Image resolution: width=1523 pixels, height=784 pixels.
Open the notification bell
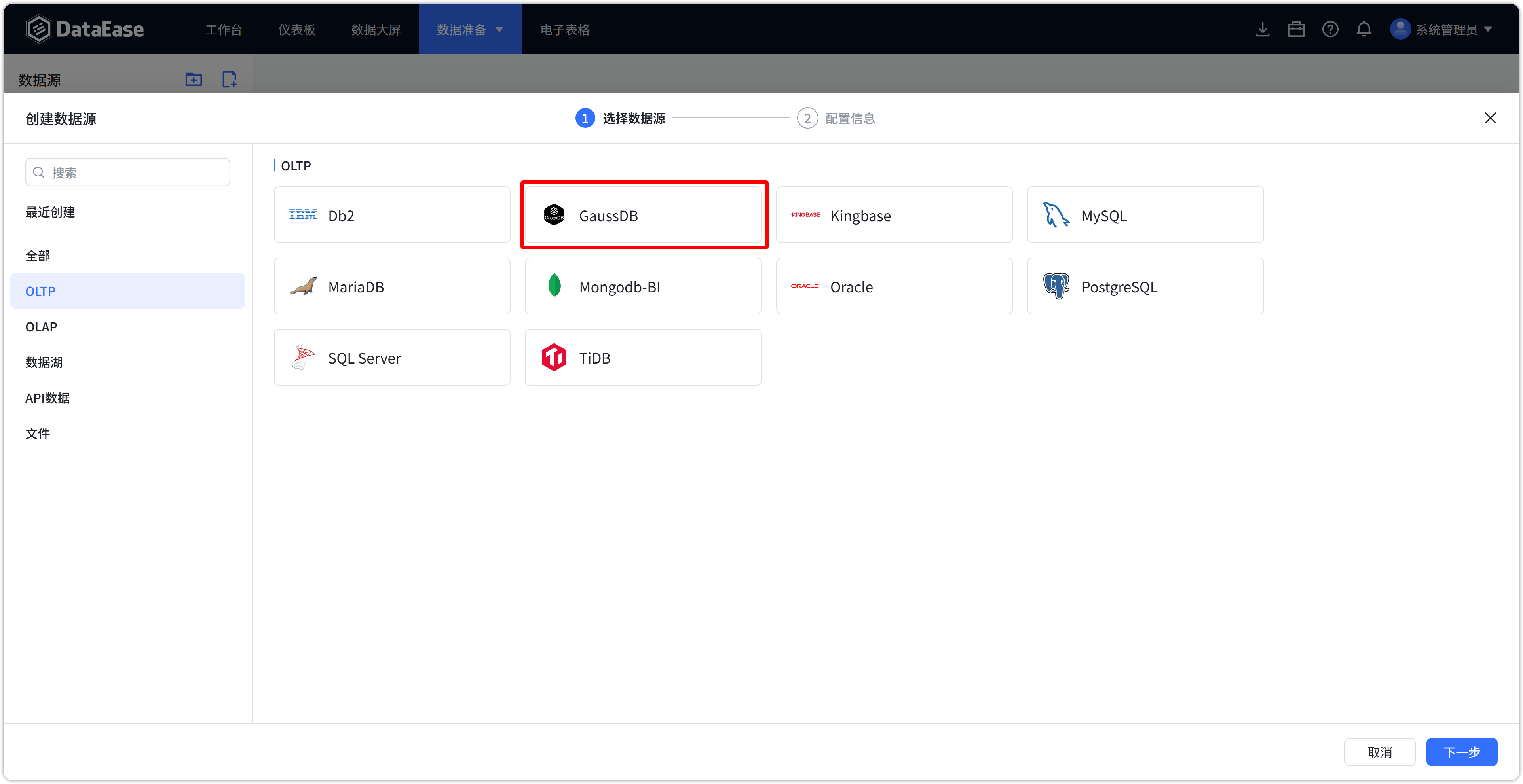tap(1363, 29)
